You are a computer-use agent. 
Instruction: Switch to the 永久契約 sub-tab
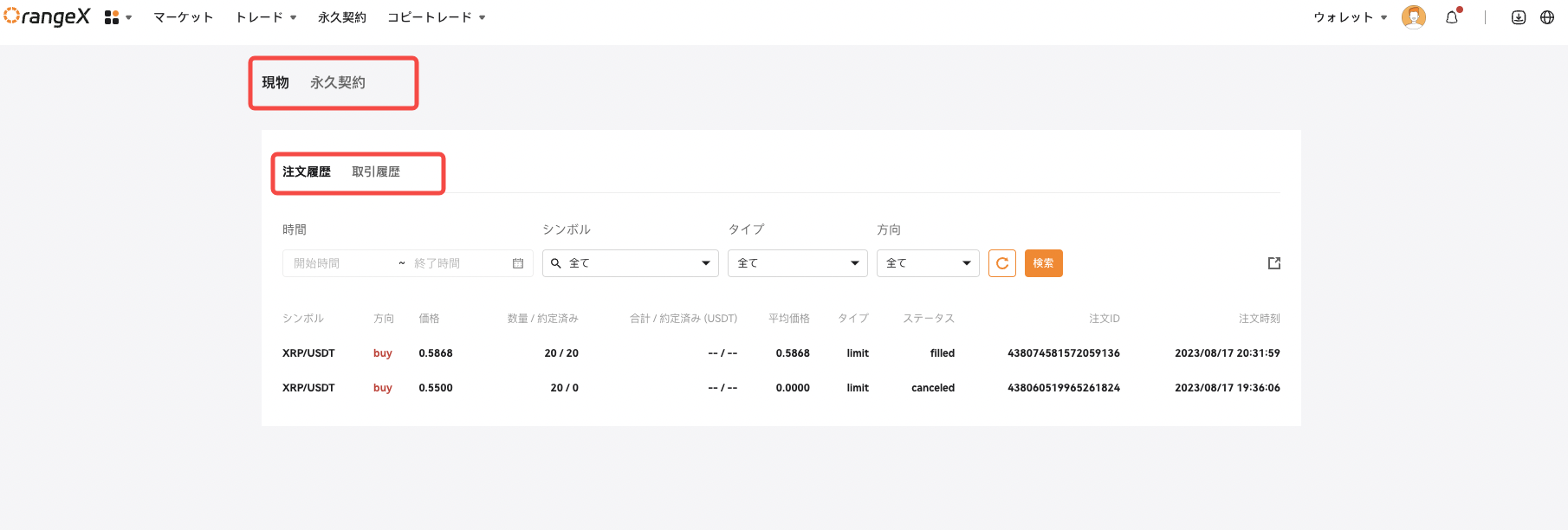[x=338, y=82]
